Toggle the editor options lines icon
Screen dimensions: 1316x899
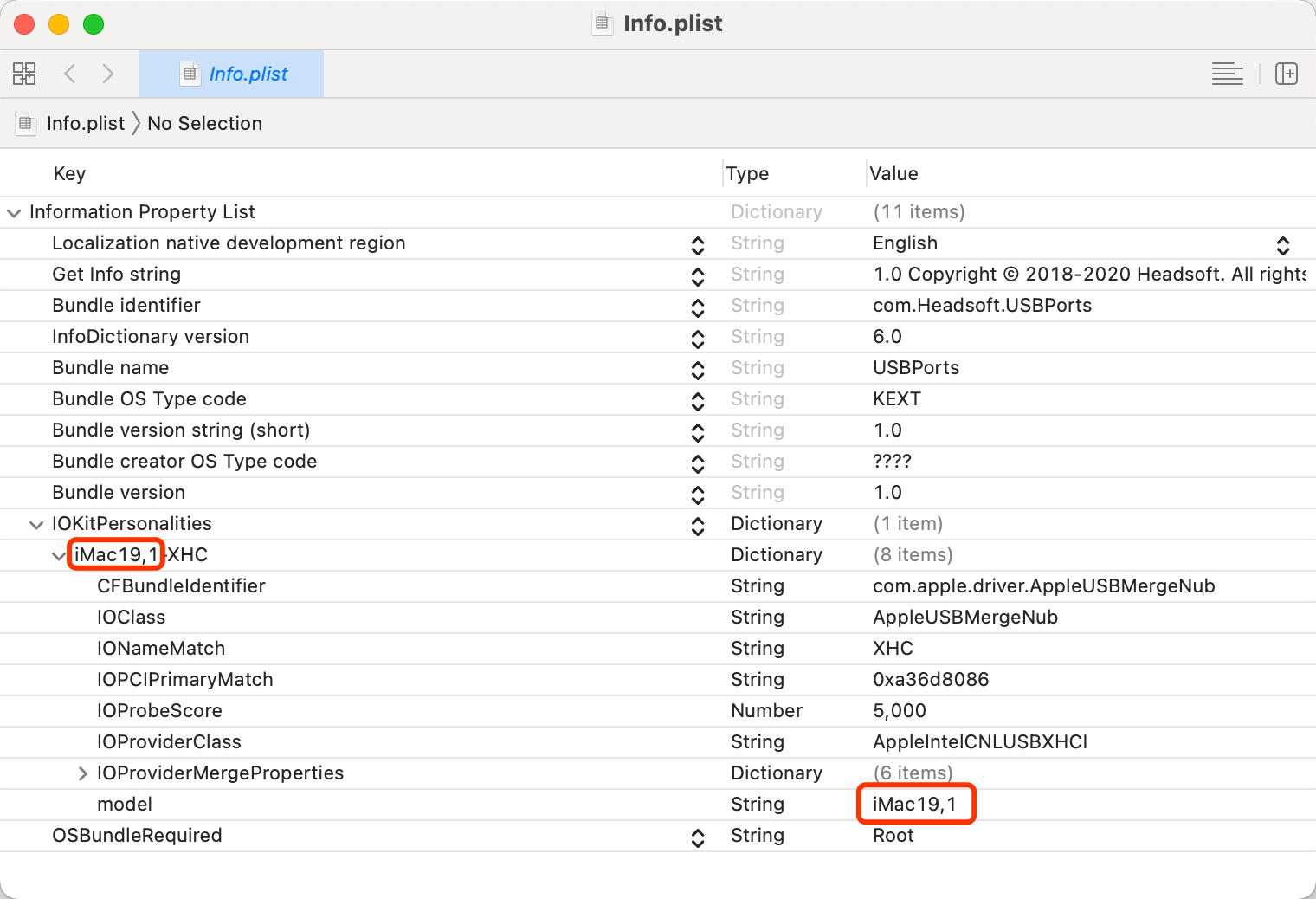pyautogui.click(x=1227, y=74)
